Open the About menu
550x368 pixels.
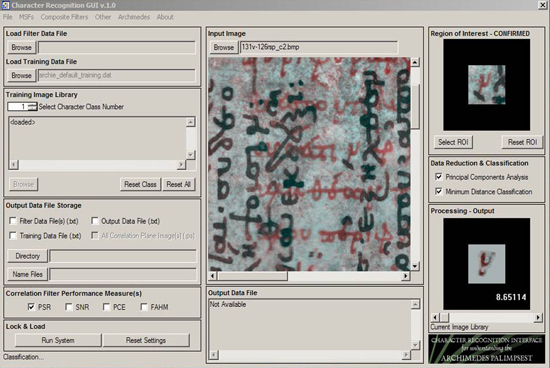coord(165,17)
